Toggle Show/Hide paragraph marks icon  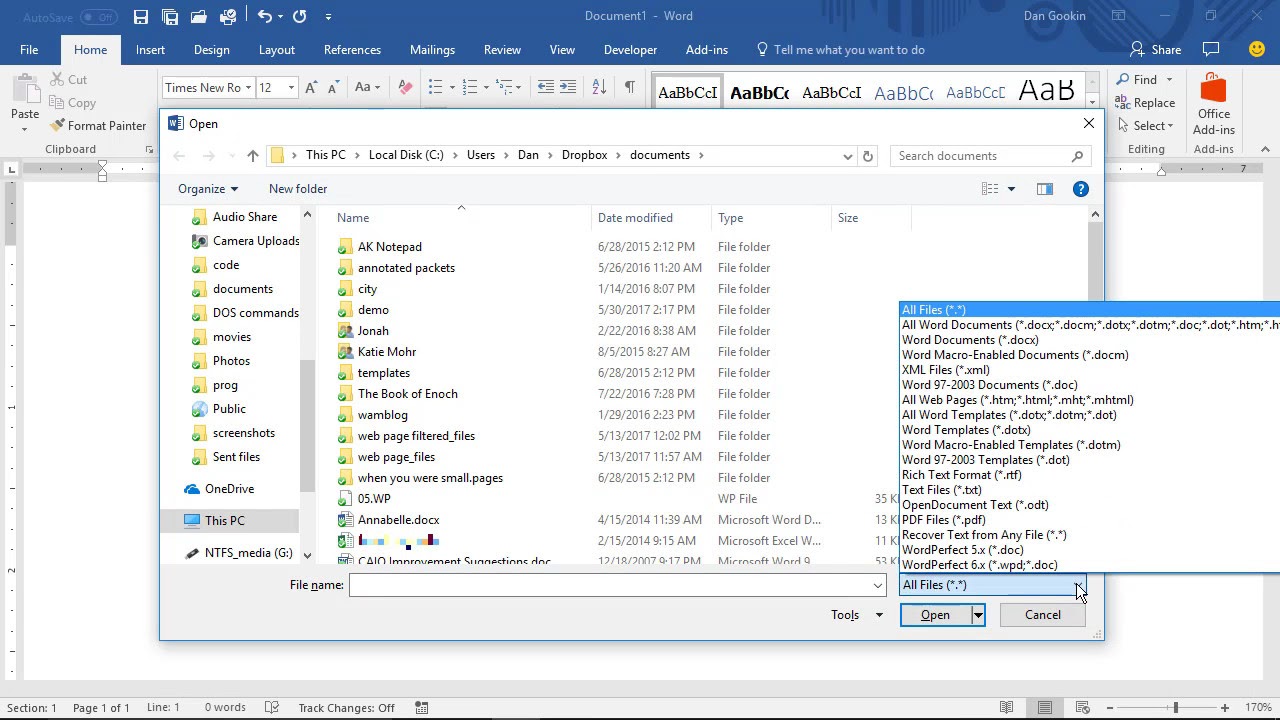point(629,87)
